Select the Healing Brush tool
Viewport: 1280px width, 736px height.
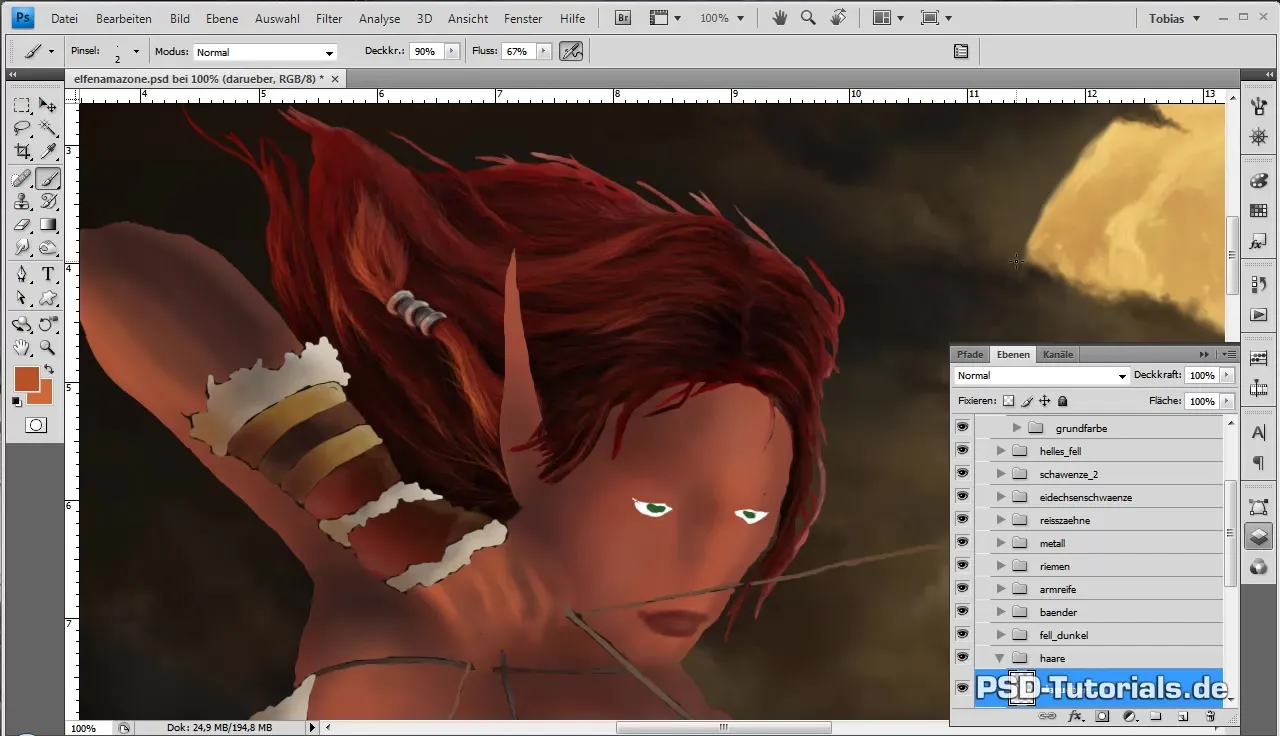21,179
